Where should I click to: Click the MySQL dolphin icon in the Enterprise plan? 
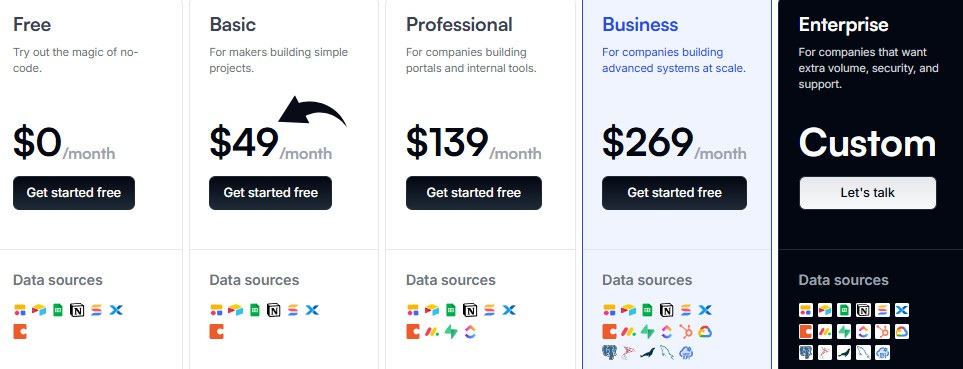point(864,352)
